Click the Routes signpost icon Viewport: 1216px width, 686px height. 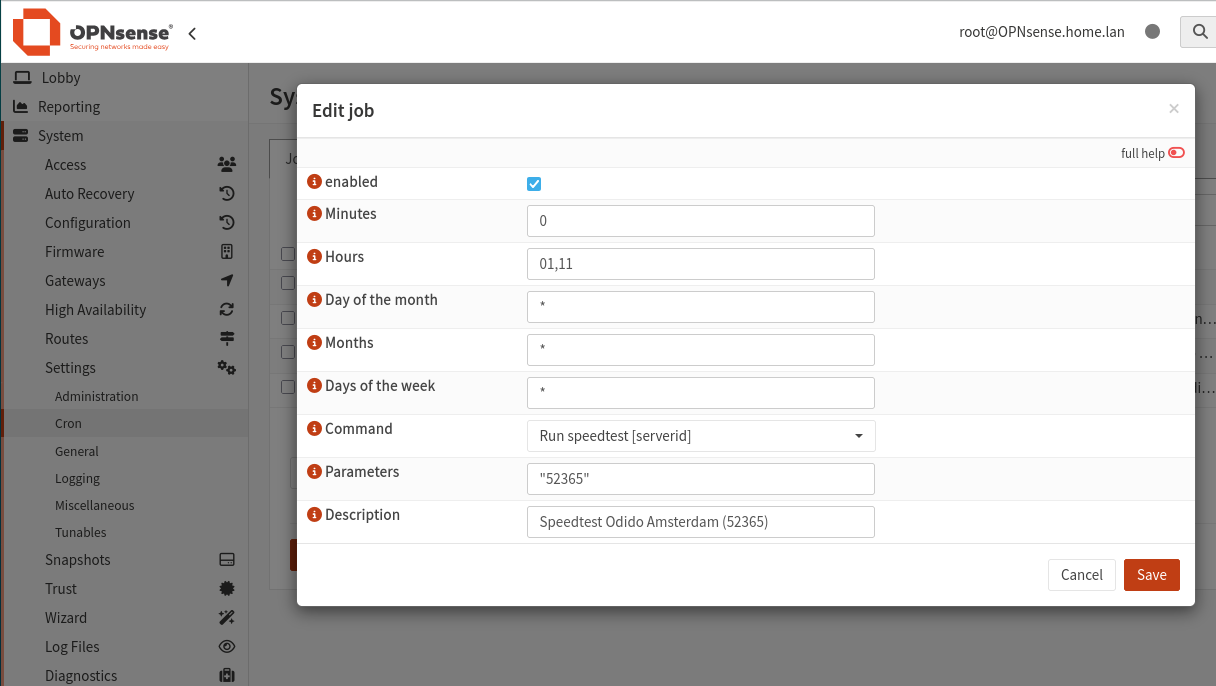coord(227,339)
